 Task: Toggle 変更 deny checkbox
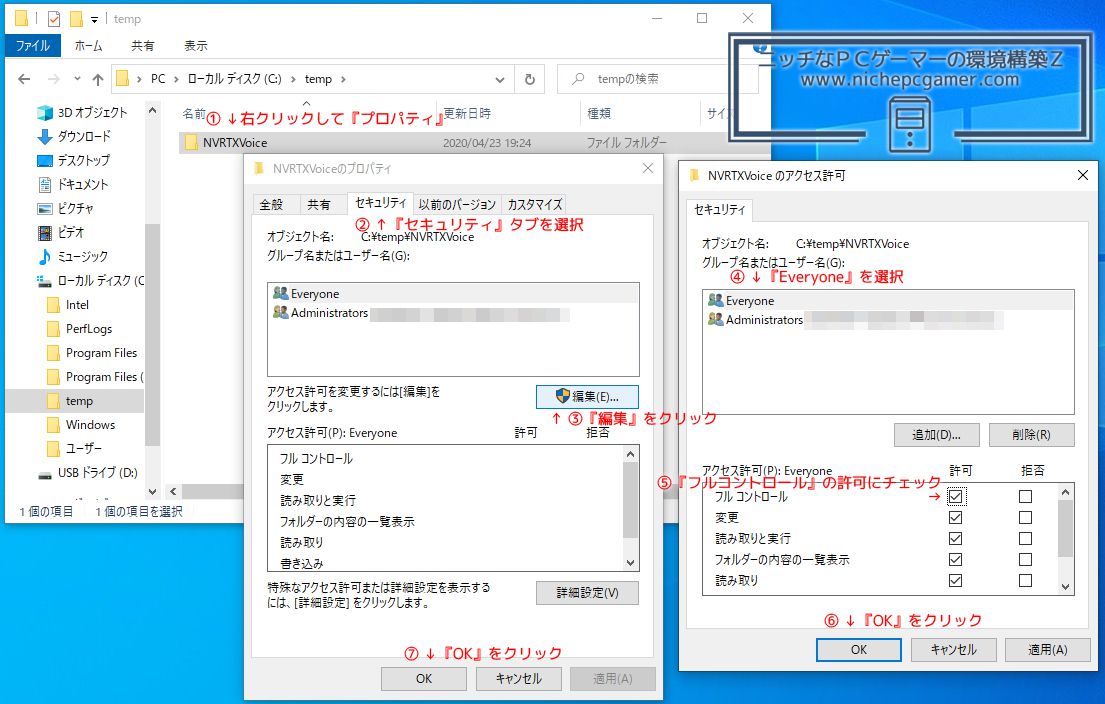click(x=1025, y=518)
